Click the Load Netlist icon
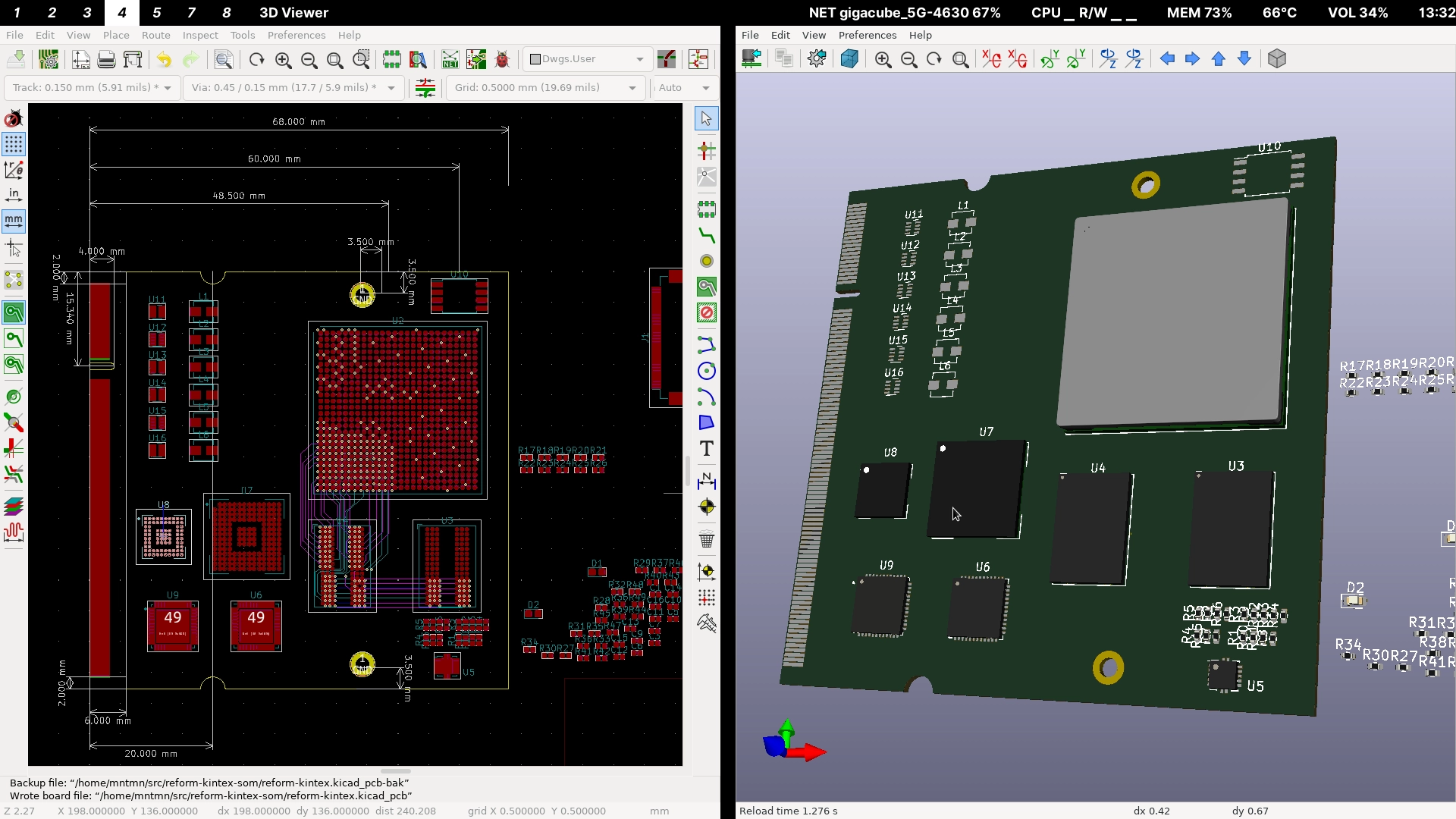Image resolution: width=1456 pixels, height=819 pixels. pos(450,59)
